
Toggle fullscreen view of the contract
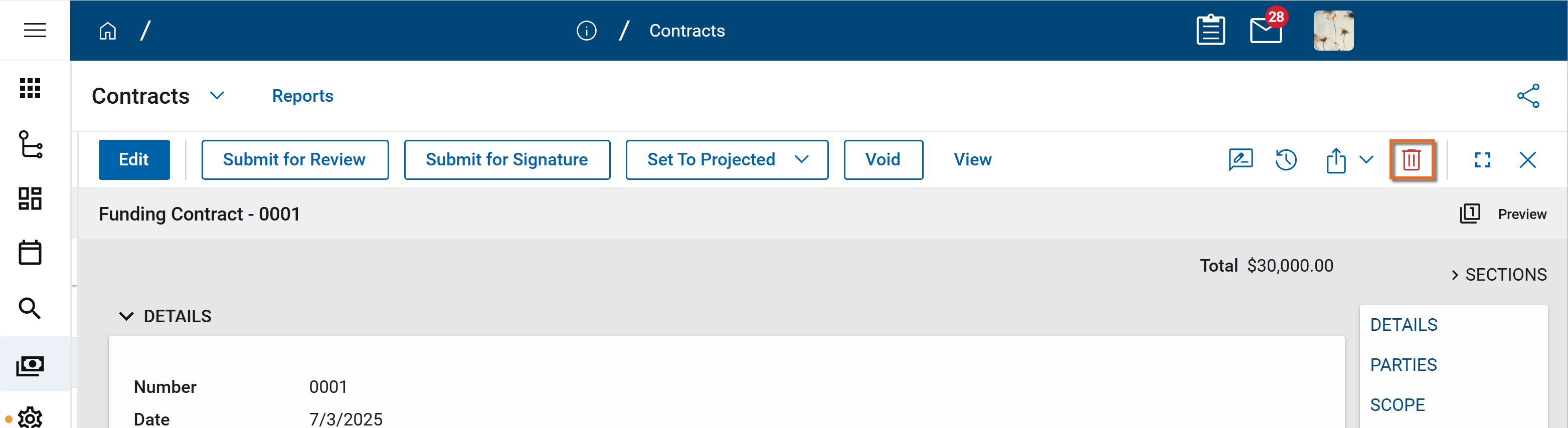(1482, 160)
